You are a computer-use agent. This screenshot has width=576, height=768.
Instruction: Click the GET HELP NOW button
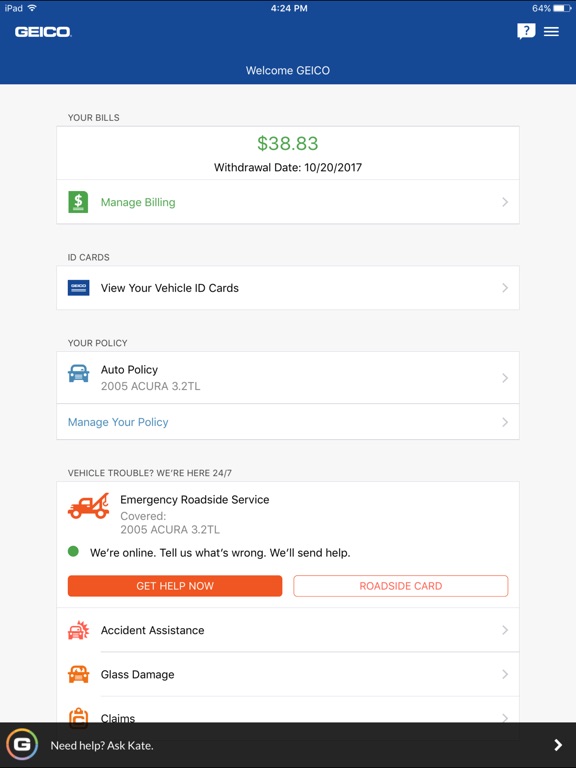point(175,586)
